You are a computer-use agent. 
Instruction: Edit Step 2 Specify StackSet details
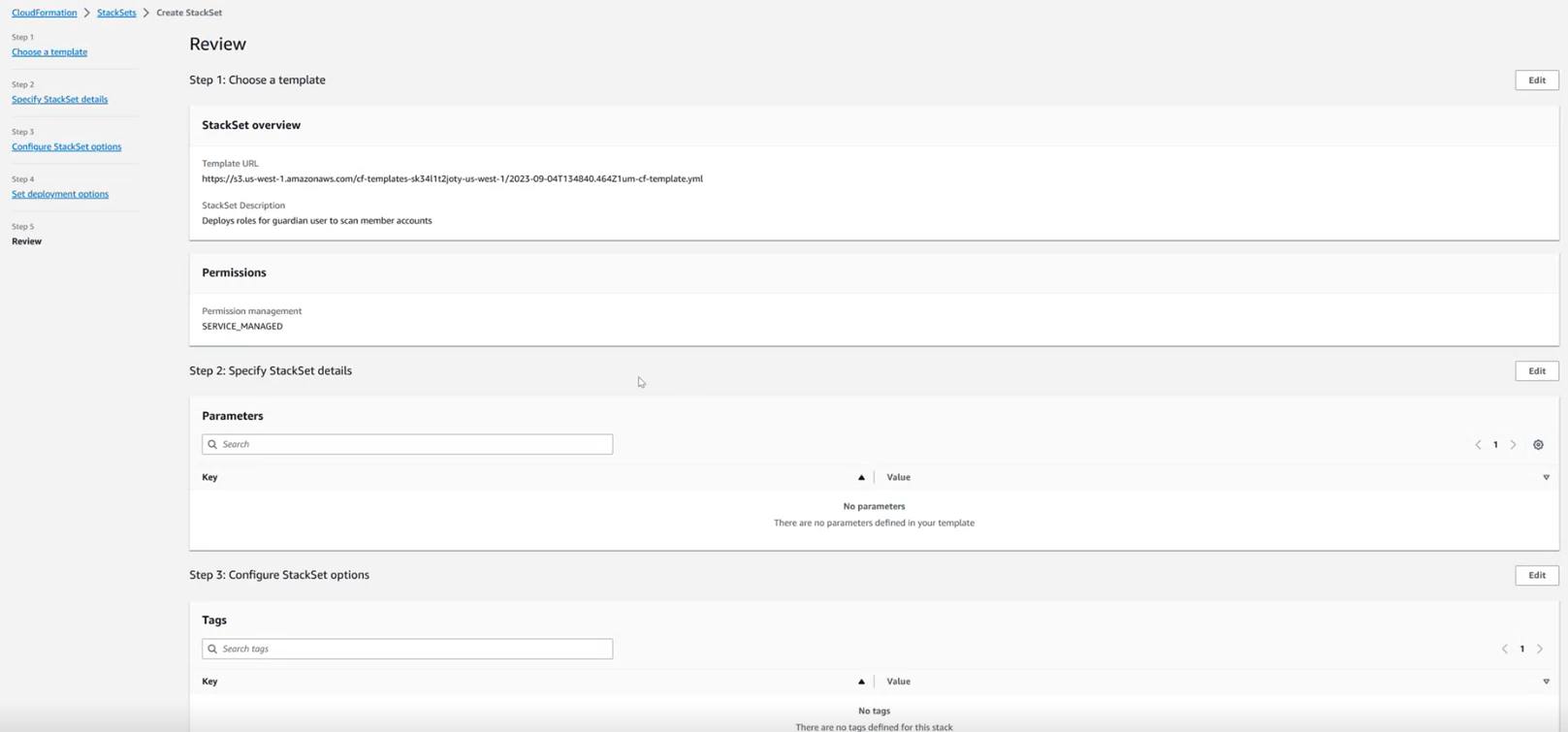coord(1536,371)
